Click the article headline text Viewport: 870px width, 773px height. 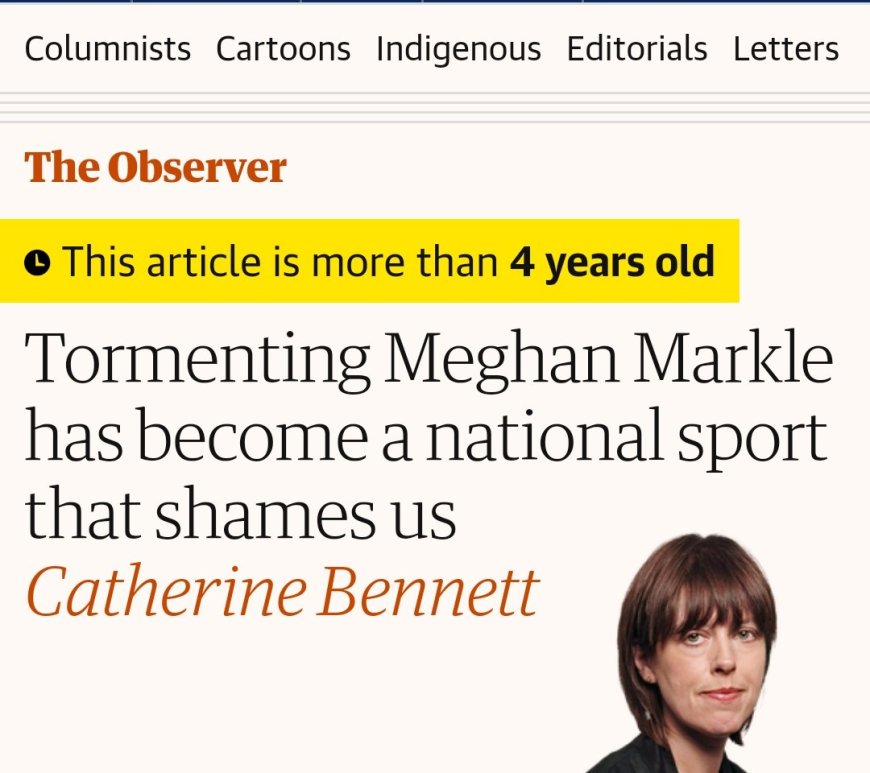click(426, 436)
